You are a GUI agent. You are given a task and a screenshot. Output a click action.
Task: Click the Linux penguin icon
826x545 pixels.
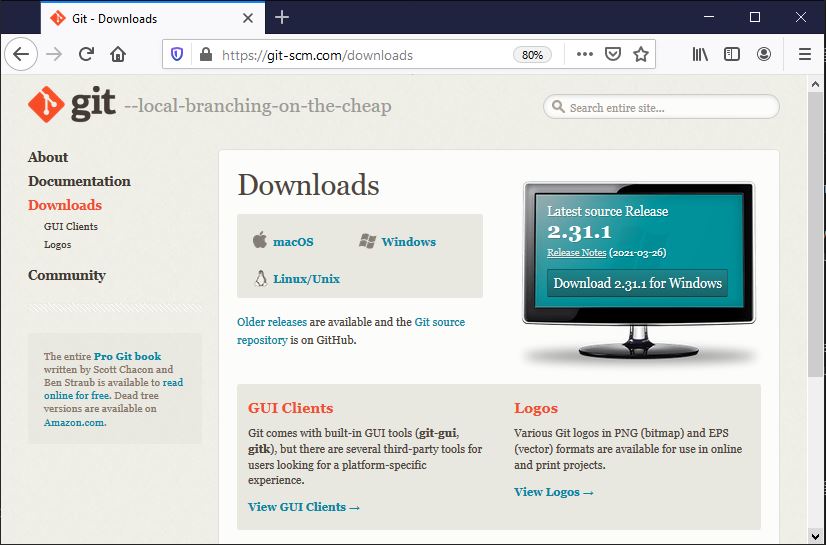(261, 278)
